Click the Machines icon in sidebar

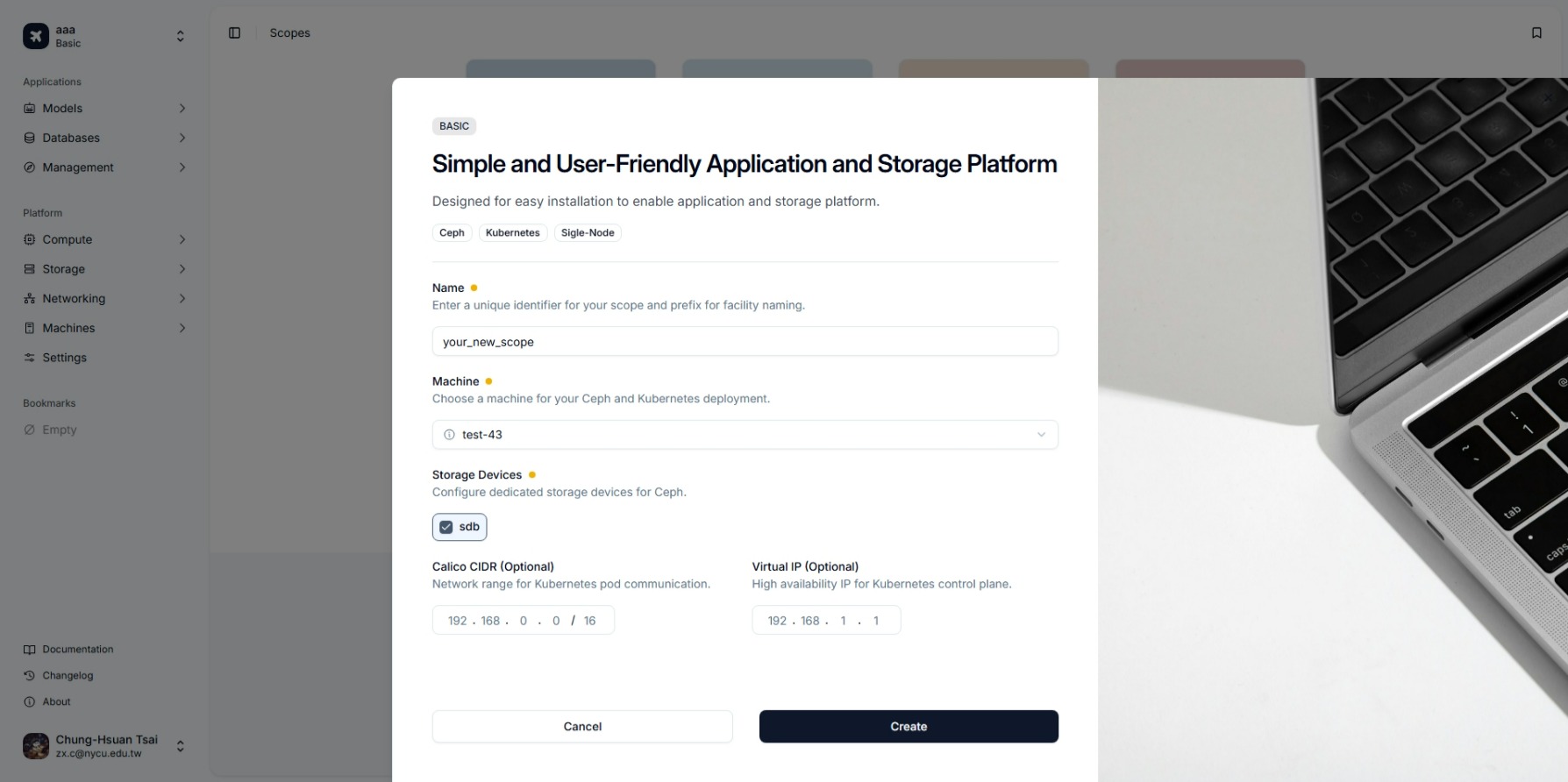(30, 328)
